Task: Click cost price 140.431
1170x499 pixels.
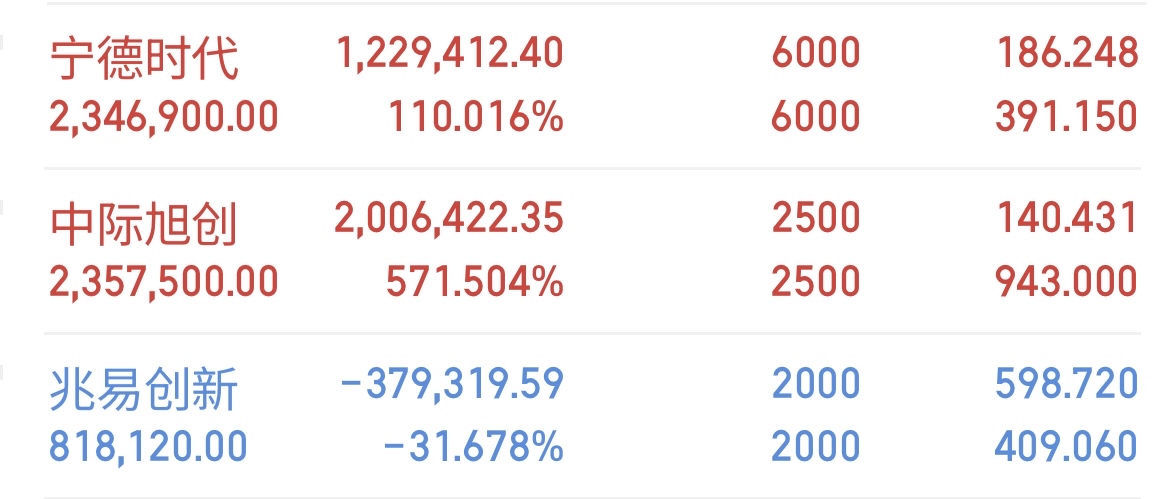Action: coord(1067,219)
